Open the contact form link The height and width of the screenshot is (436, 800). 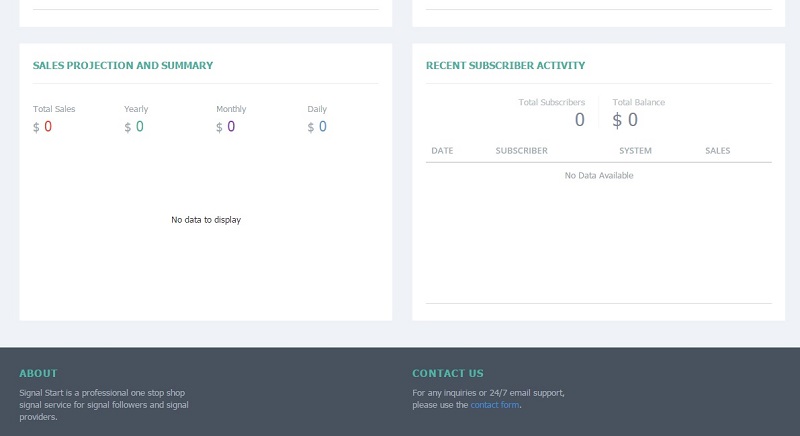coord(495,405)
